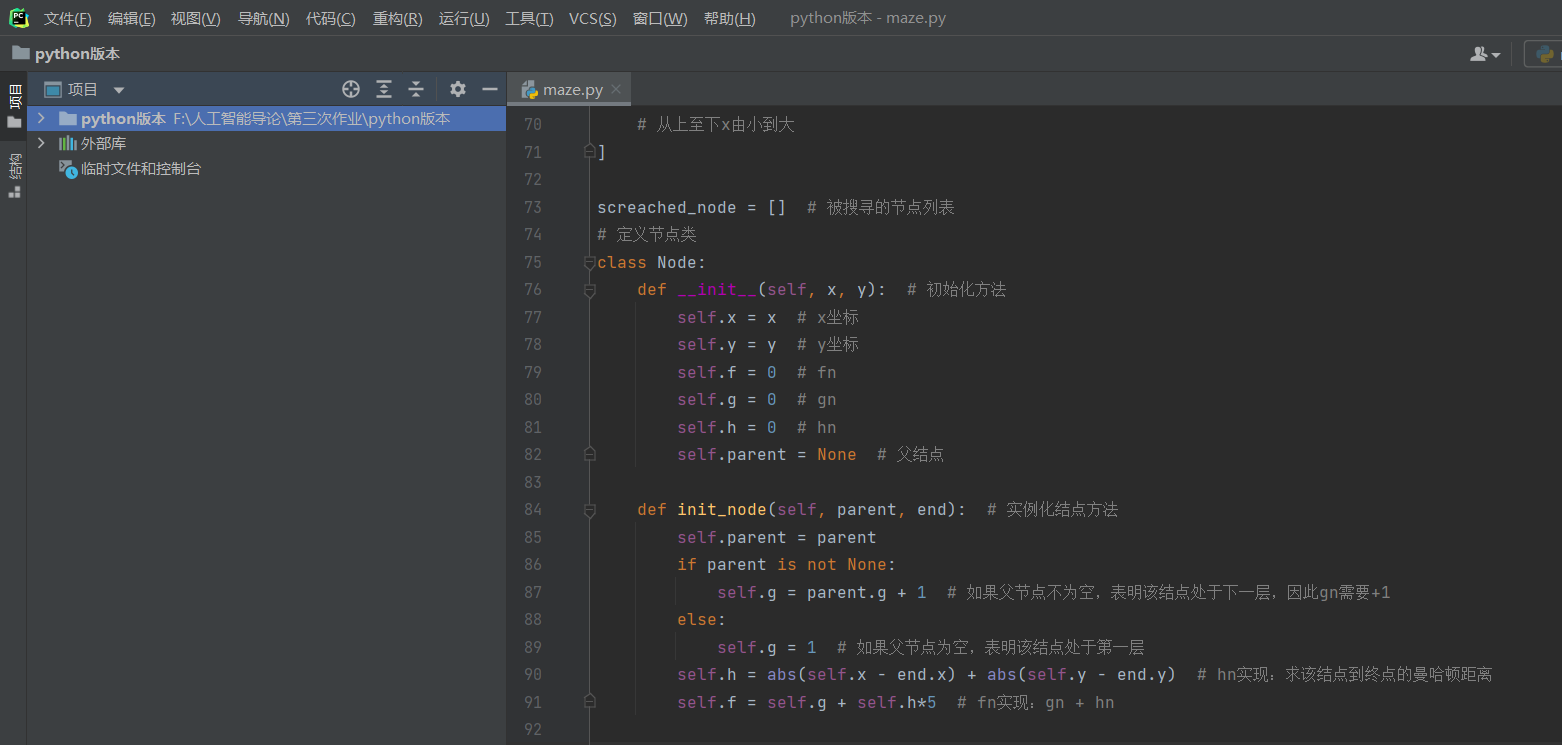Click the 项目 panel title label
Viewport: 1562px width, 745px height.
[83, 90]
